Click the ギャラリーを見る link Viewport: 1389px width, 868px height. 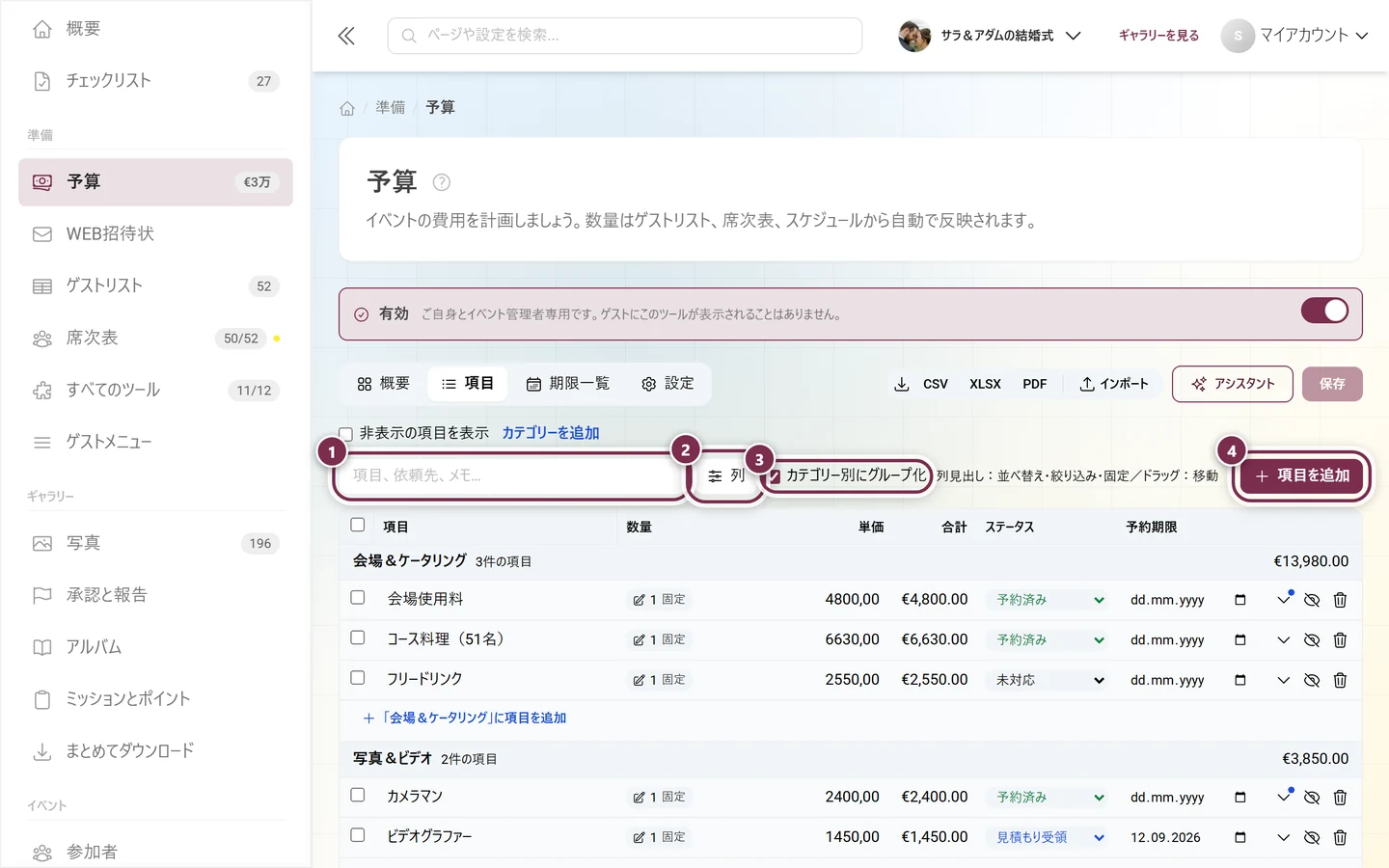[1158, 36]
